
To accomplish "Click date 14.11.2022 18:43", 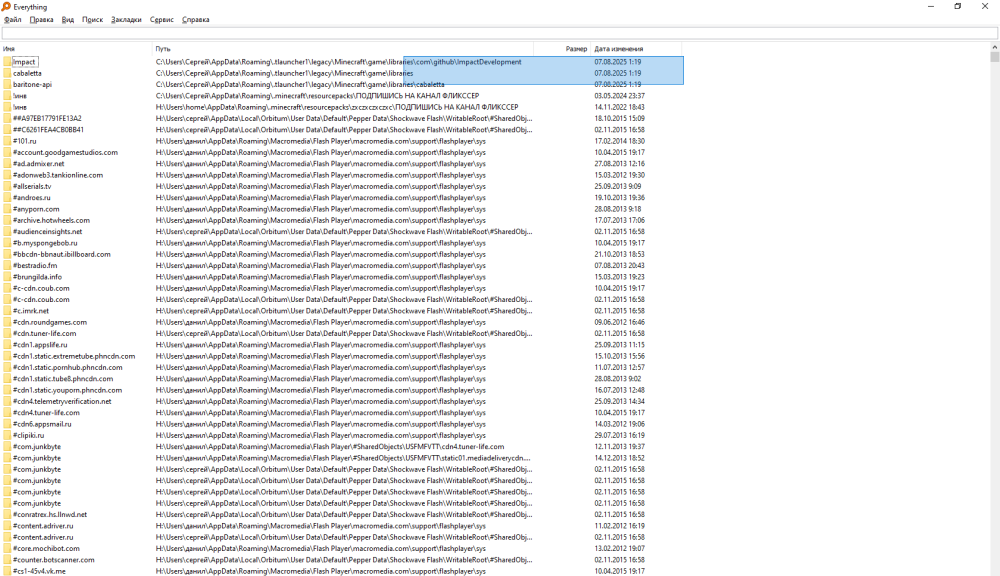I will coord(619,107).
